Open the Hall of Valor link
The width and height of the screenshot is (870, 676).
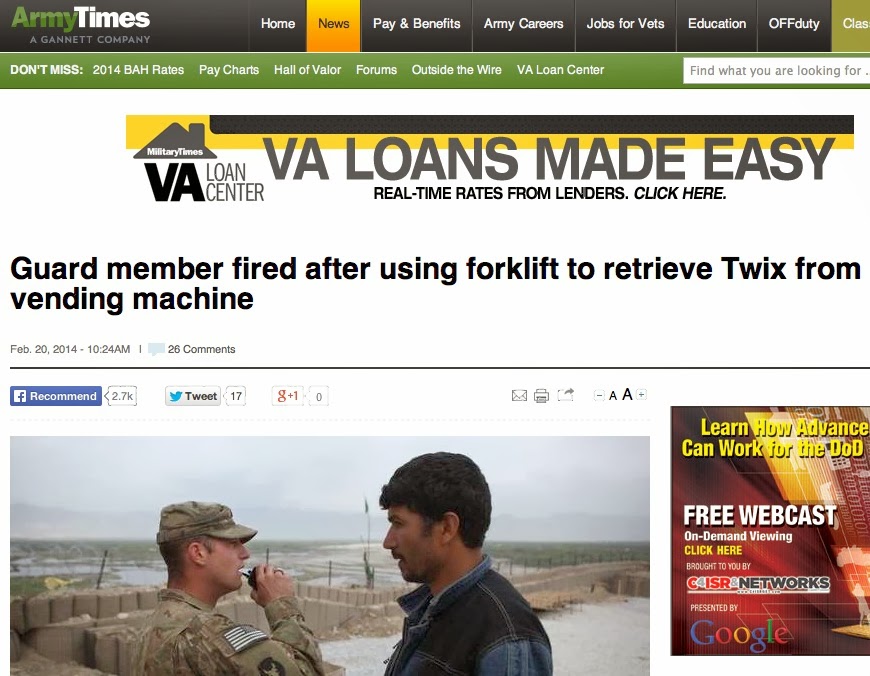(x=307, y=70)
